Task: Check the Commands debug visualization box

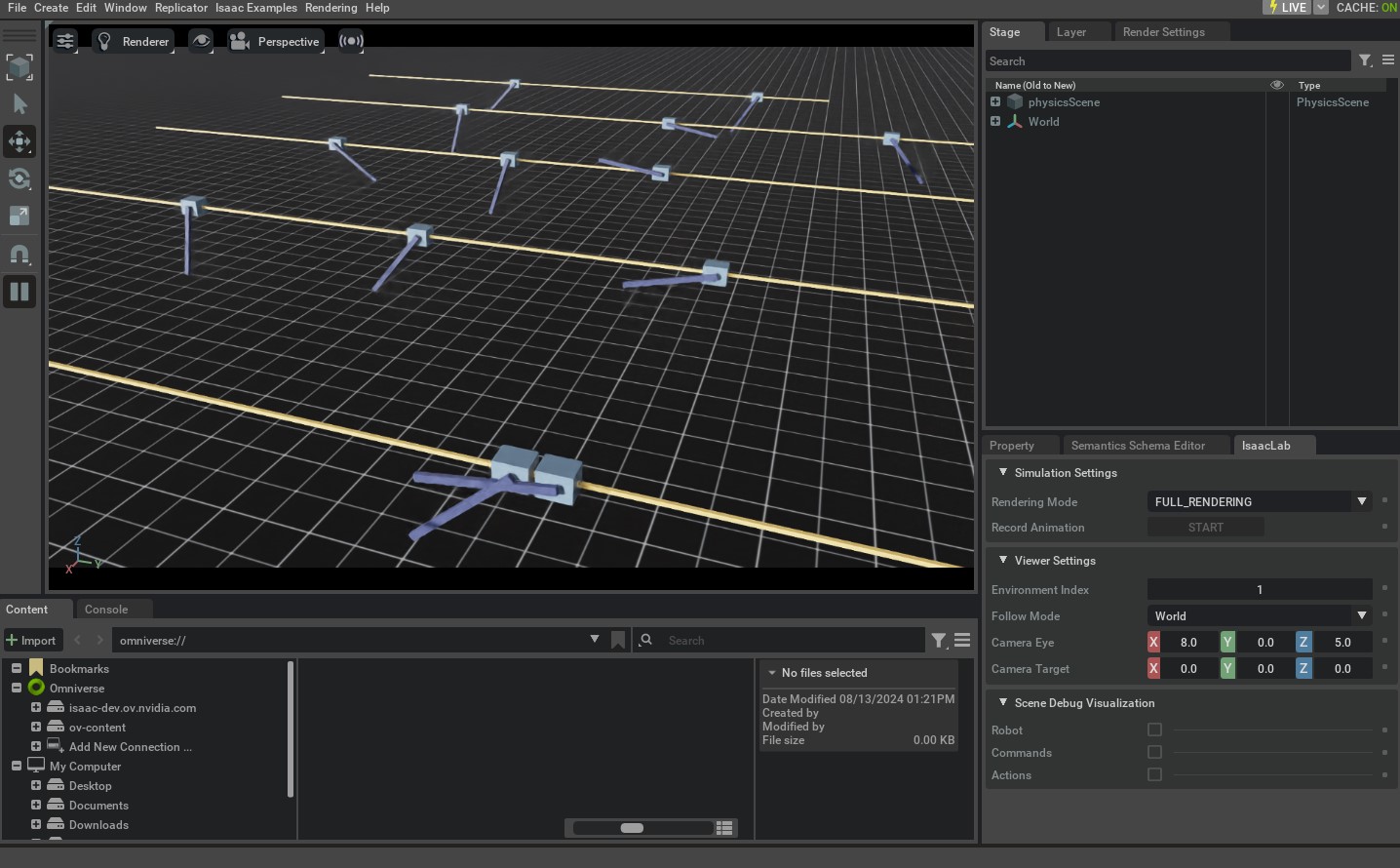Action: point(1154,752)
